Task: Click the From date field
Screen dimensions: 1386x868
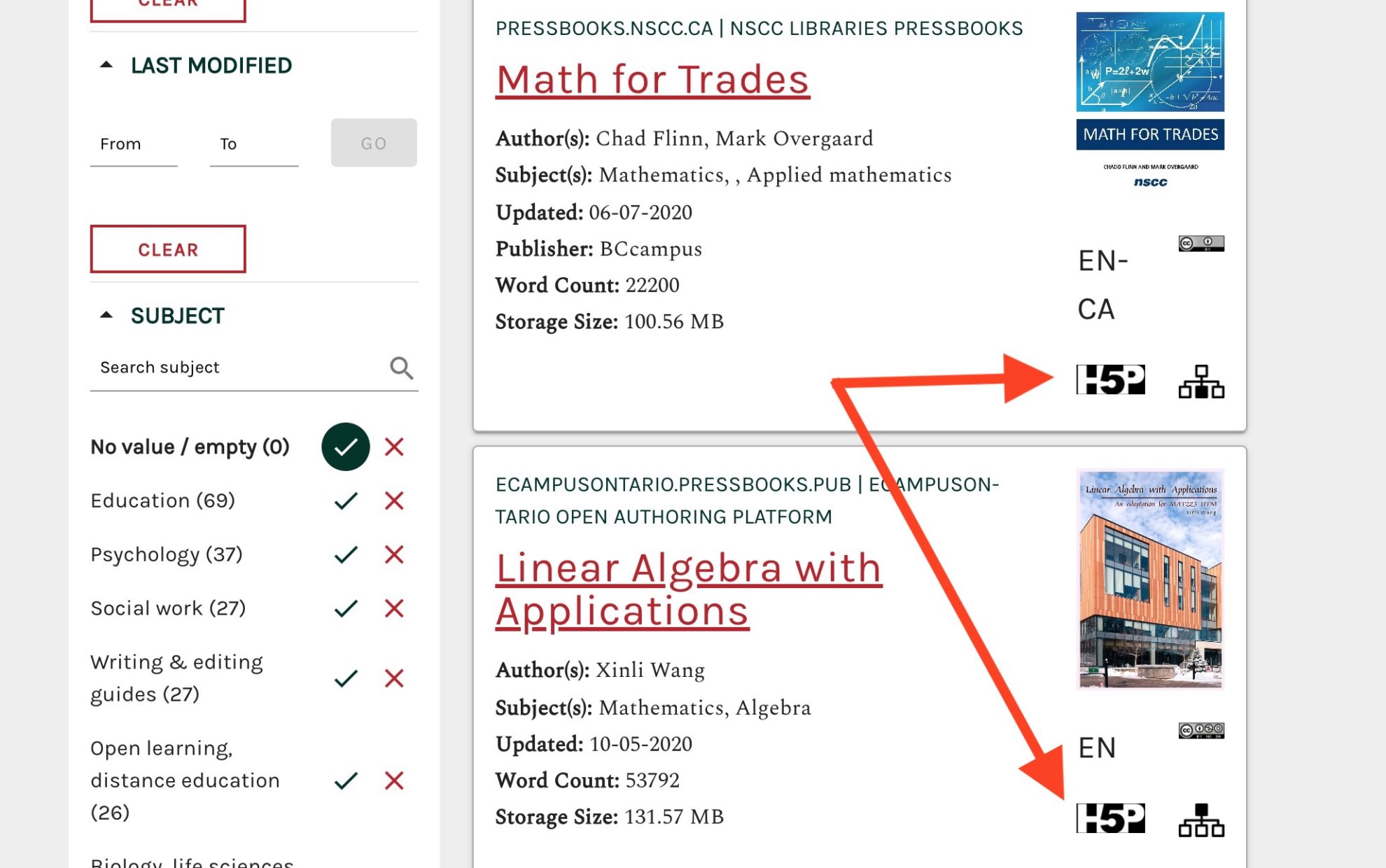Action: [133, 143]
